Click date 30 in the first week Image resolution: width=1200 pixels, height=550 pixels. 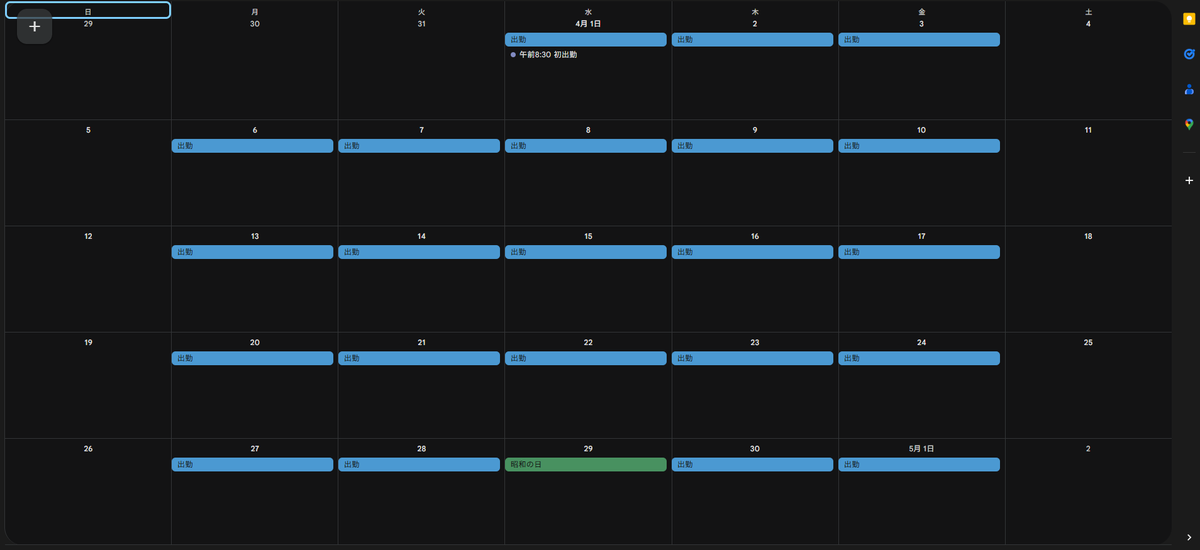point(255,24)
